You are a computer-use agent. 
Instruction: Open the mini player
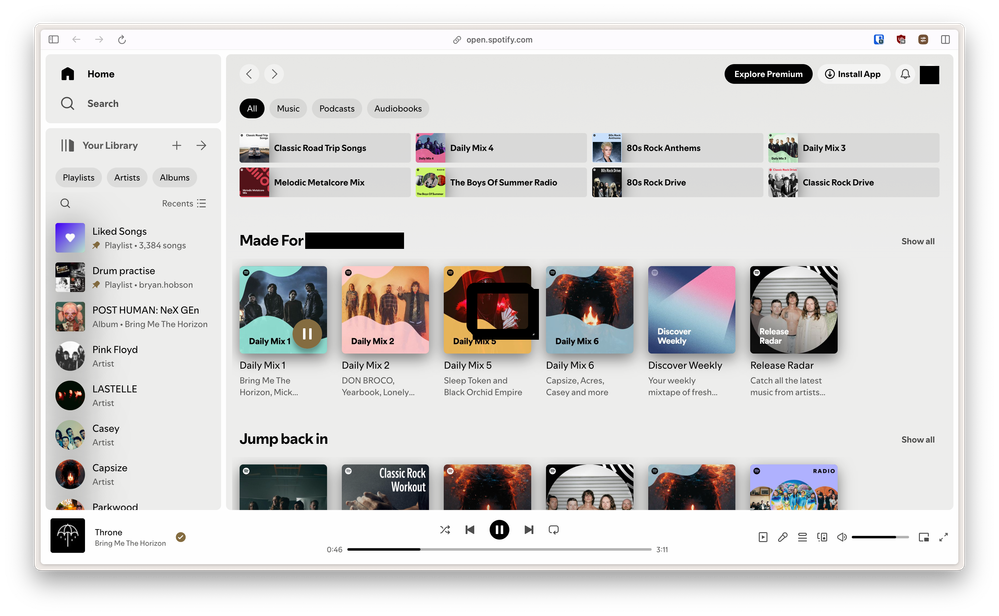[x=923, y=537]
